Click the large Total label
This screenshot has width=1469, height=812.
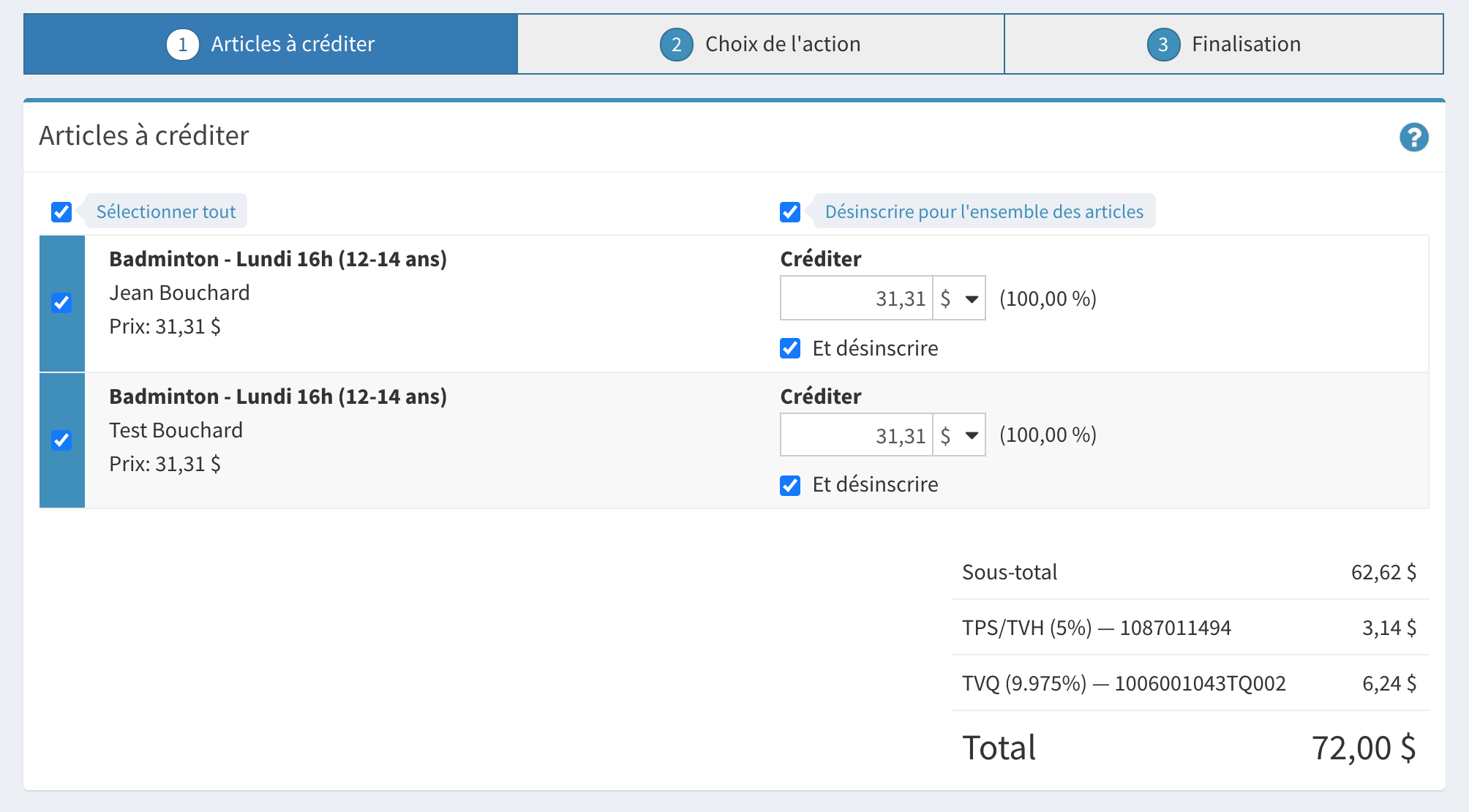coord(999,748)
